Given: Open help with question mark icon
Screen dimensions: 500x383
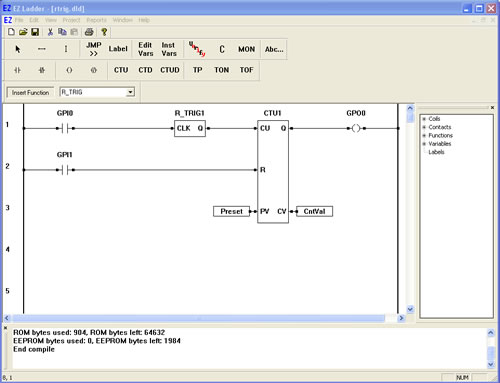Looking at the screenshot, I should pos(104,32).
